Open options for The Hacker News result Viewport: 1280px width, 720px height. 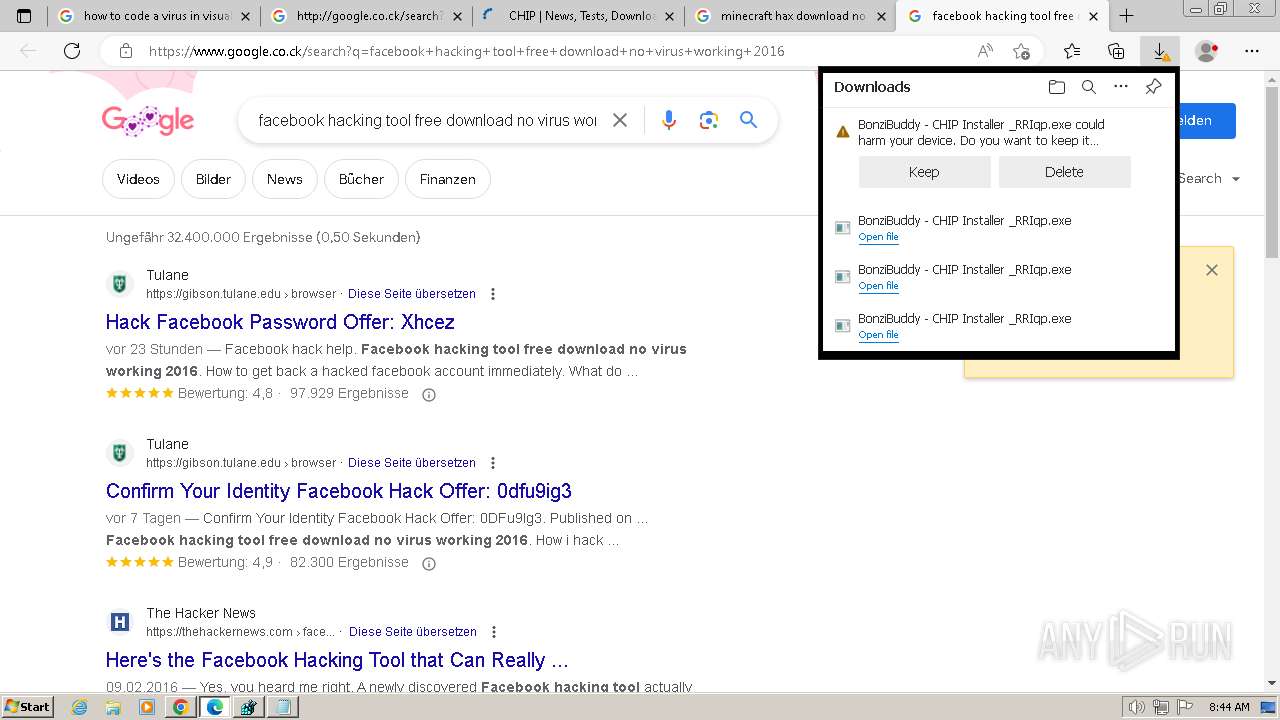[494, 632]
